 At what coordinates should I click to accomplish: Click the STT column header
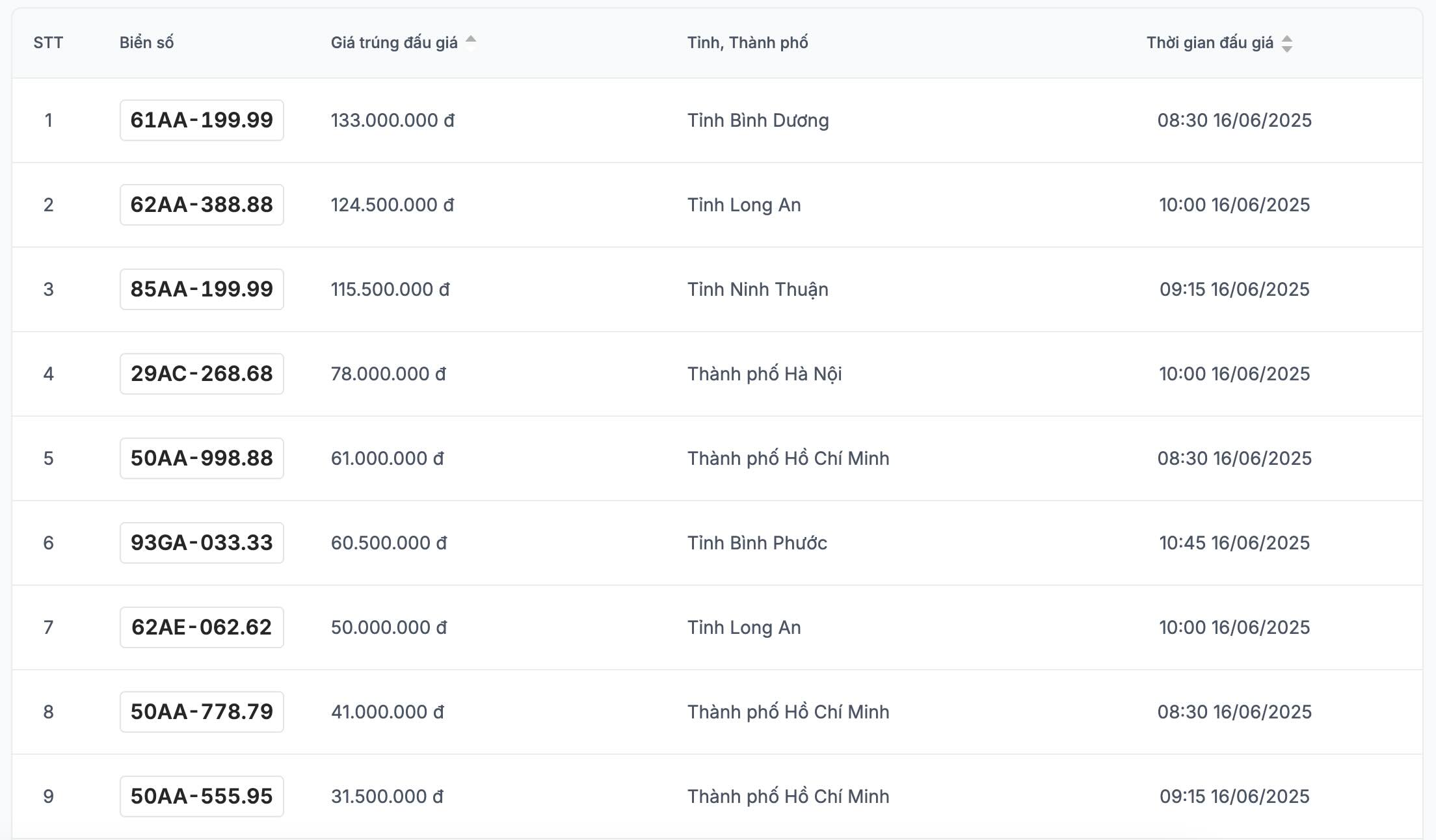pos(48,43)
